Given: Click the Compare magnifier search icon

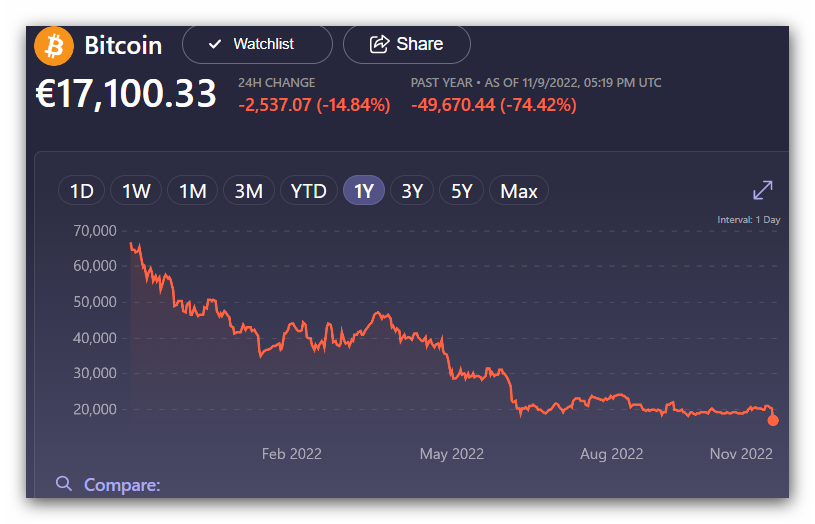Looking at the screenshot, I should (64, 484).
